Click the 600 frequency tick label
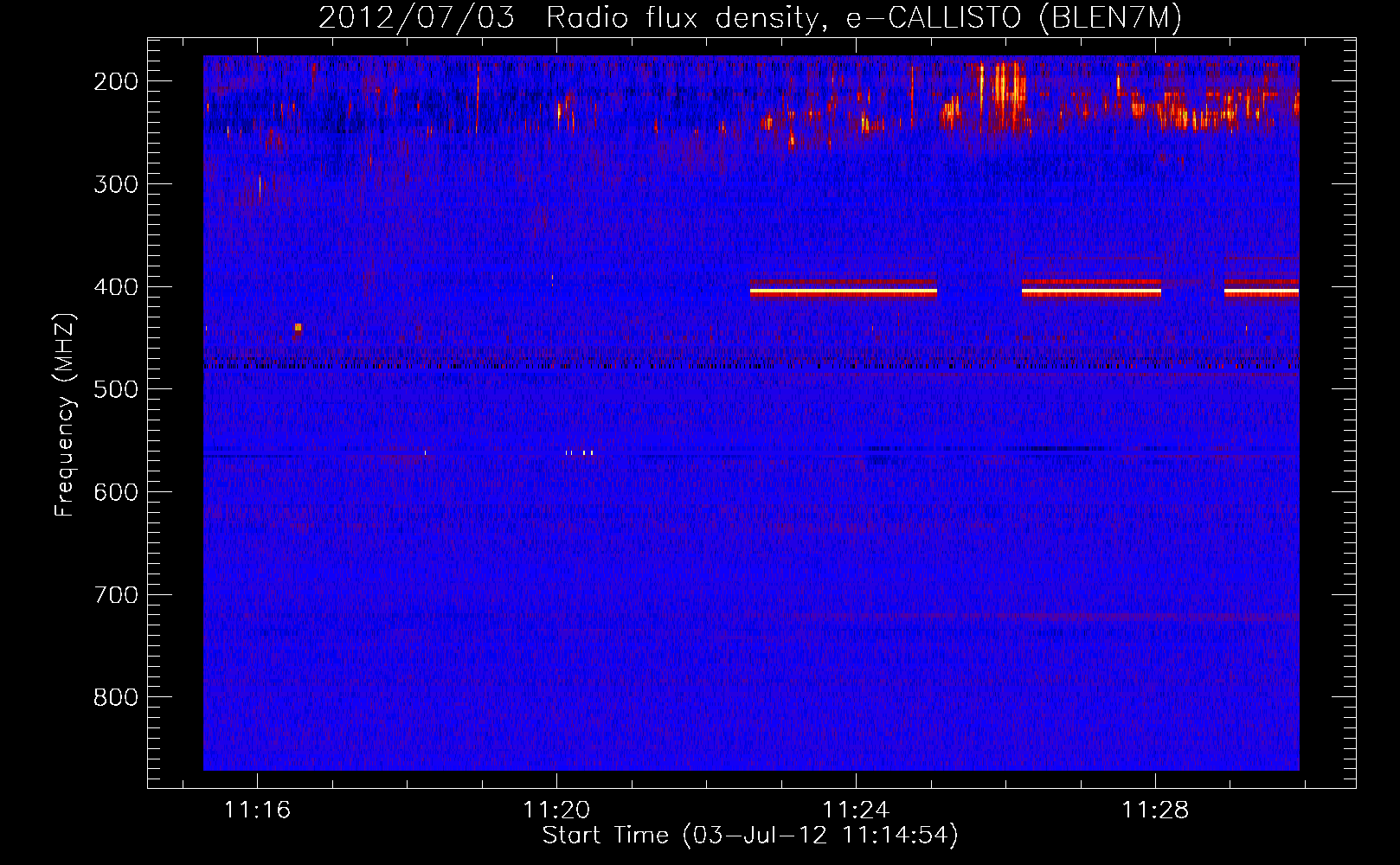The height and width of the screenshot is (865, 1400). tap(116, 492)
